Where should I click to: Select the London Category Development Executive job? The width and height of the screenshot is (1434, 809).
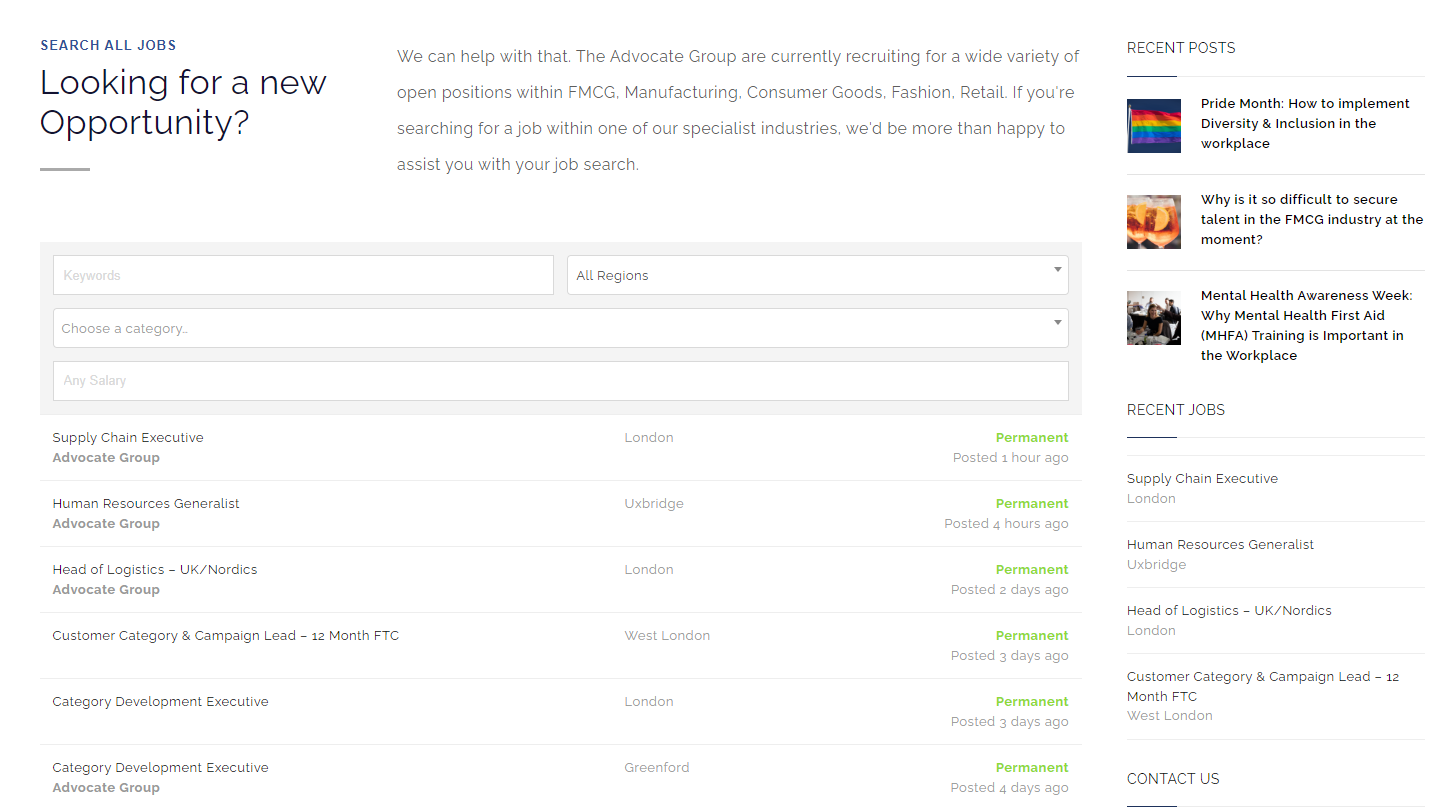[160, 702]
